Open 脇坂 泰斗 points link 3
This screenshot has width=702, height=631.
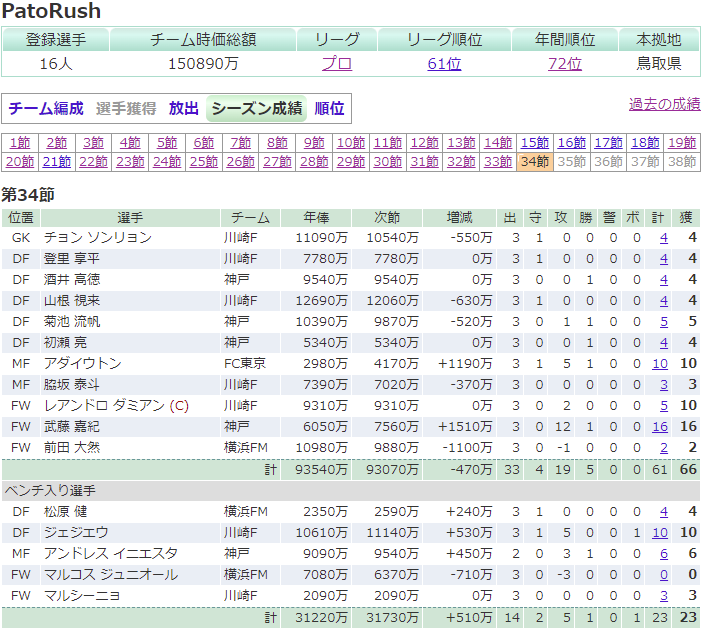coord(663,385)
